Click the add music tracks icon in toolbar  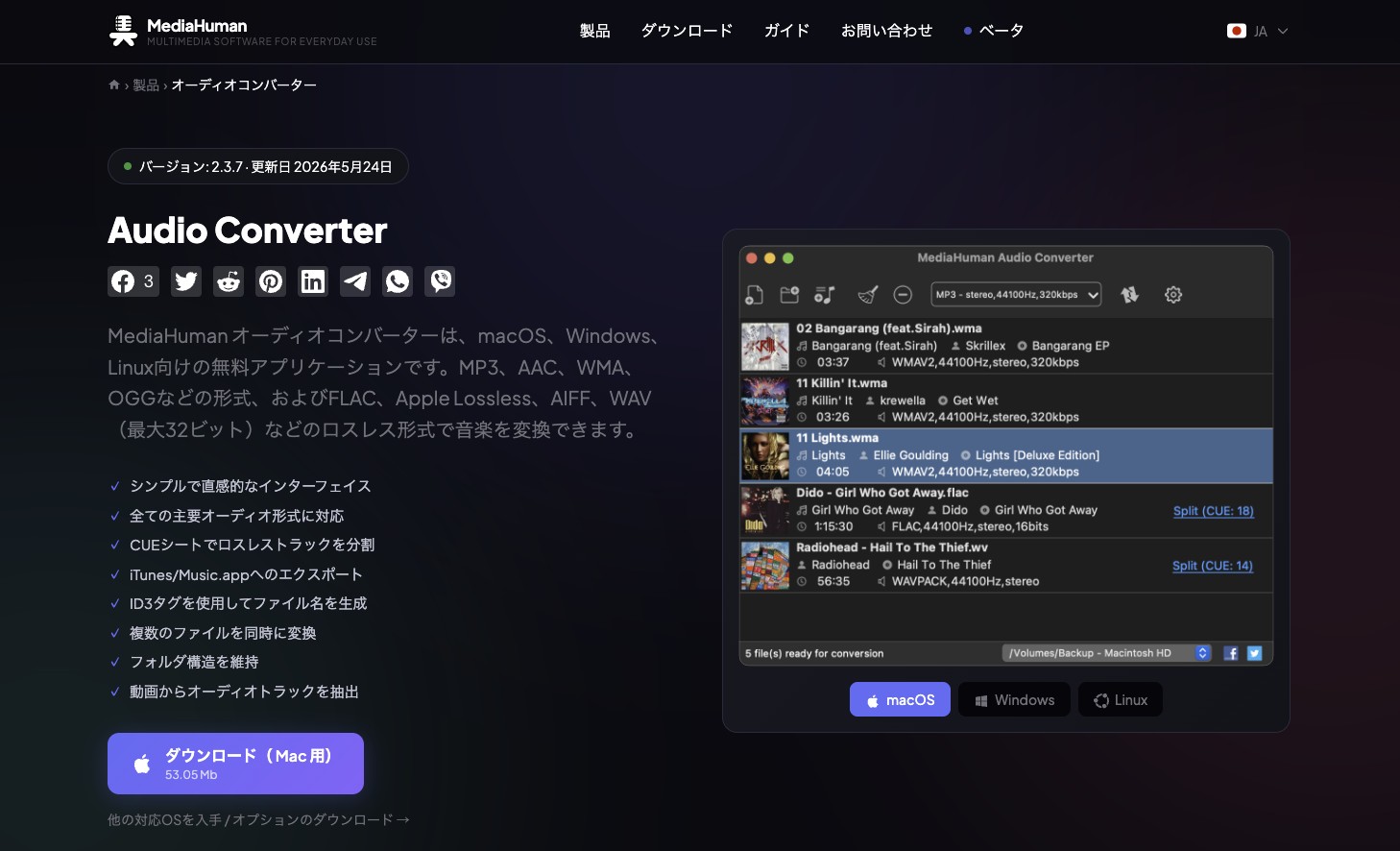point(824,295)
